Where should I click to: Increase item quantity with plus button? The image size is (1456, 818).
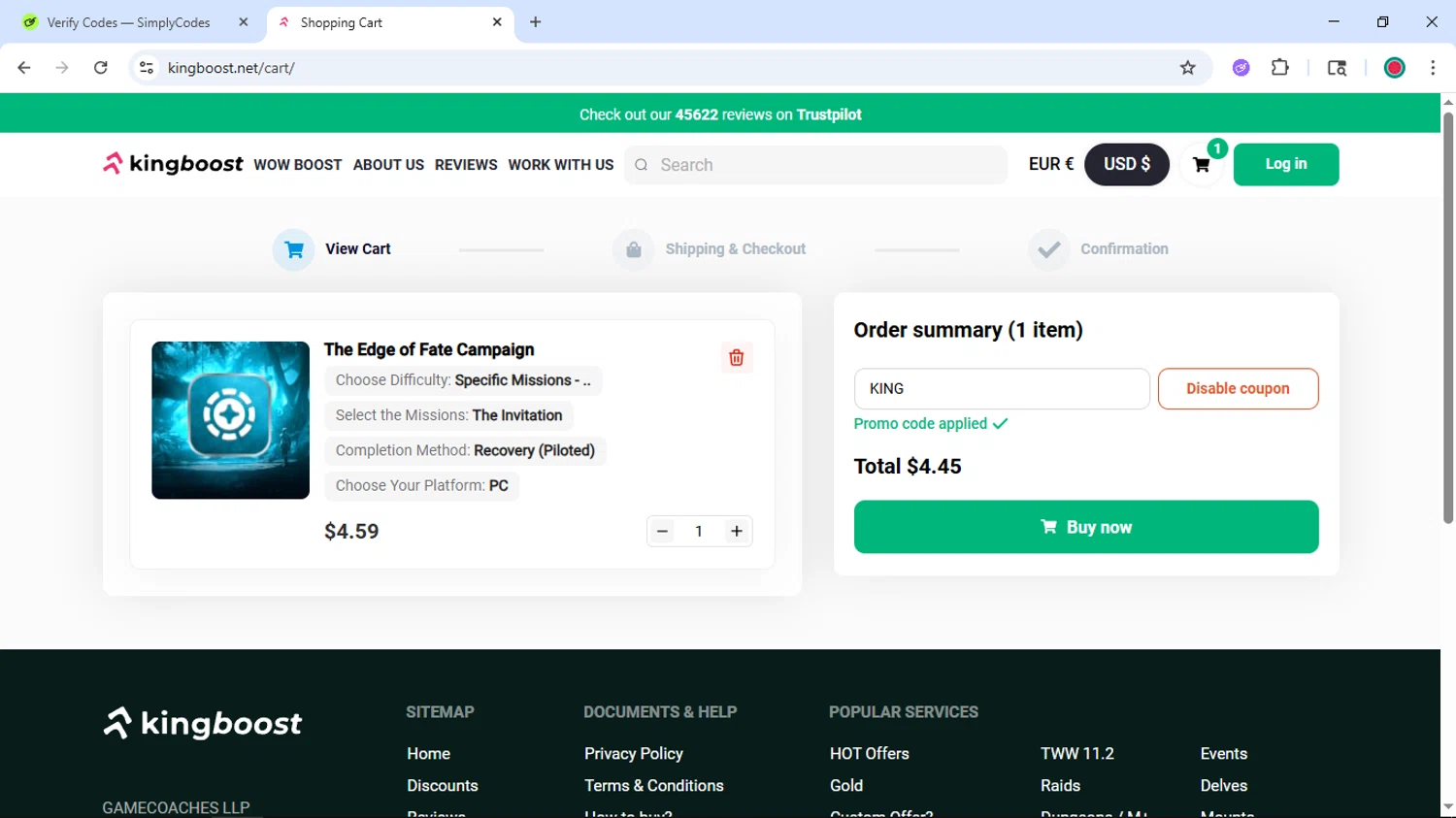(x=737, y=532)
